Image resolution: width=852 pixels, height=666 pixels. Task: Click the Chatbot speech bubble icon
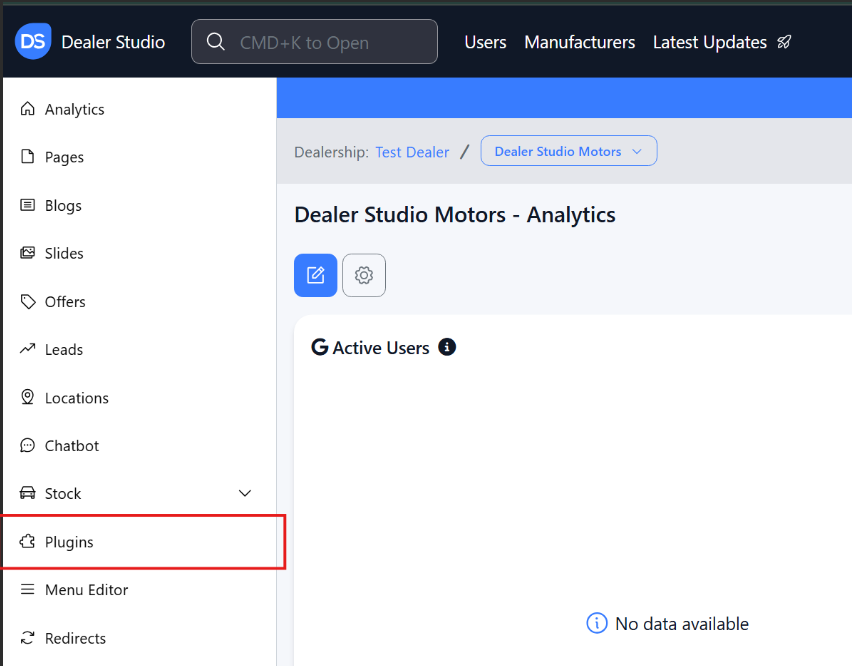point(27,445)
